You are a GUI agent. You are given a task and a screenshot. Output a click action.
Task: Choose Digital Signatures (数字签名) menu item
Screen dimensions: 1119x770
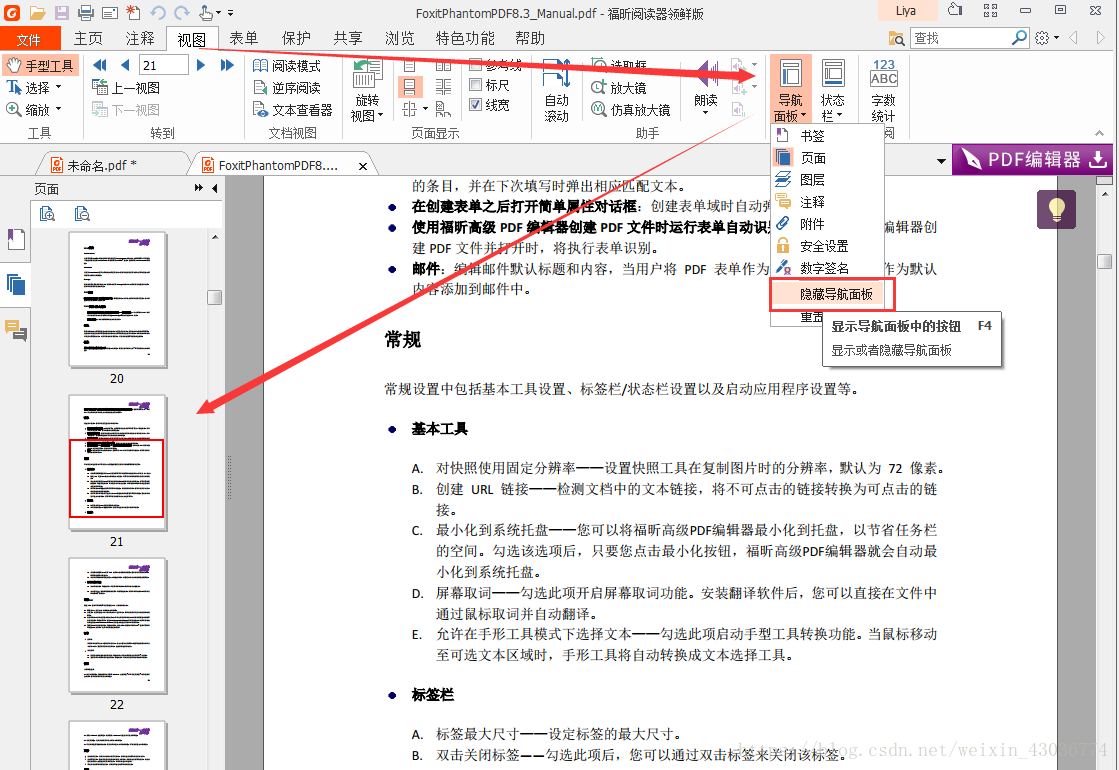click(828, 268)
